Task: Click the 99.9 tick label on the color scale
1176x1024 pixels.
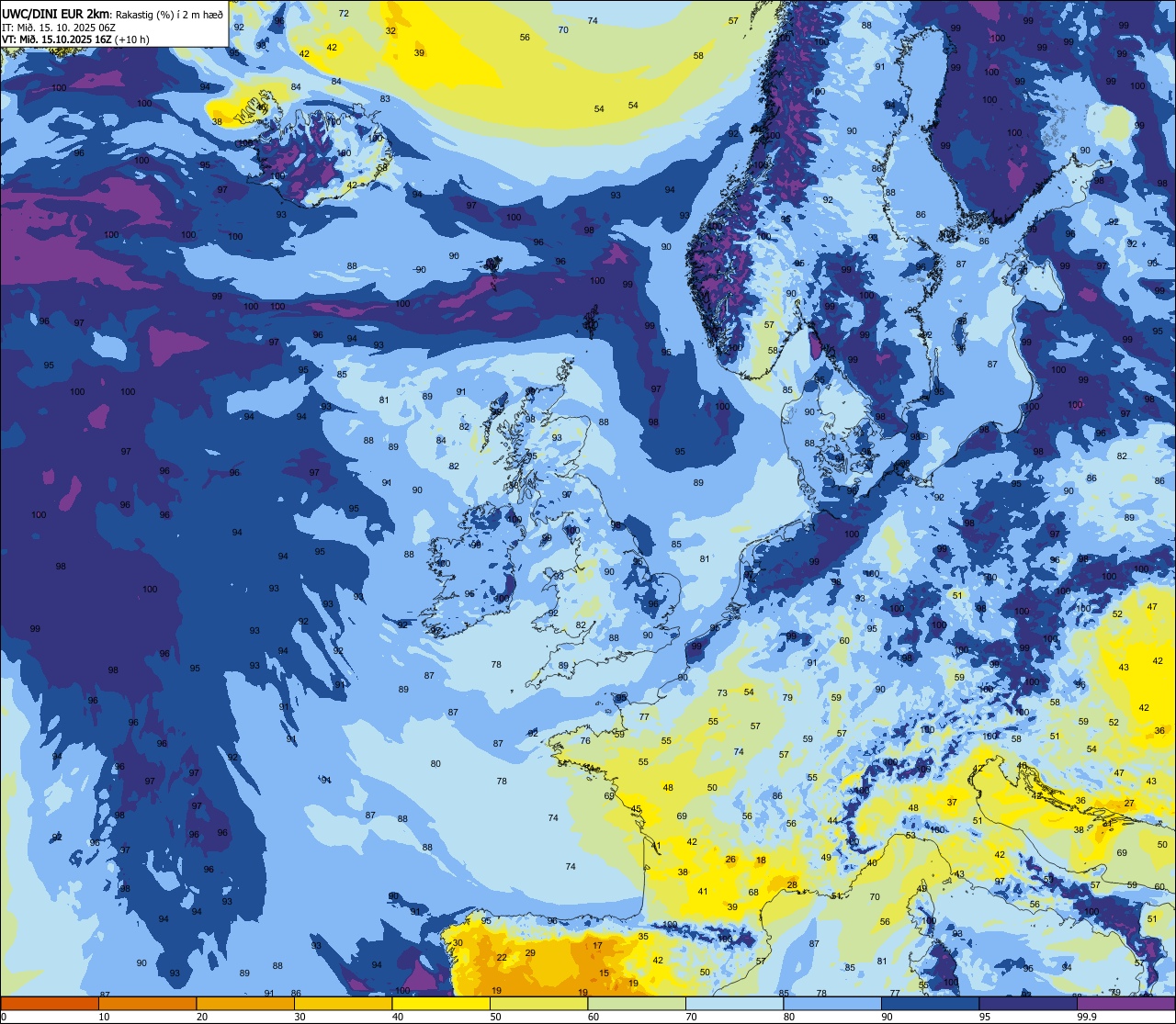Action: click(1088, 1017)
